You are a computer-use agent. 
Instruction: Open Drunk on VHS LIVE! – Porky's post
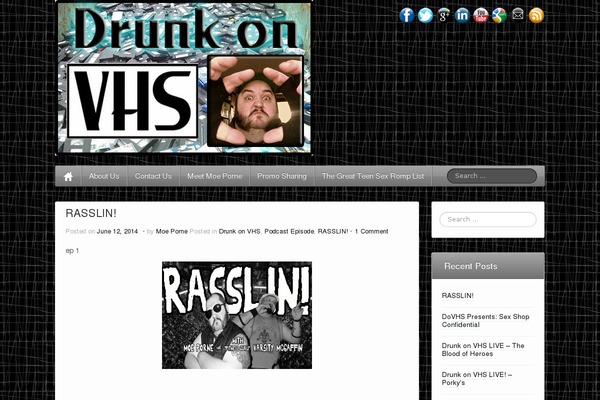(477, 379)
